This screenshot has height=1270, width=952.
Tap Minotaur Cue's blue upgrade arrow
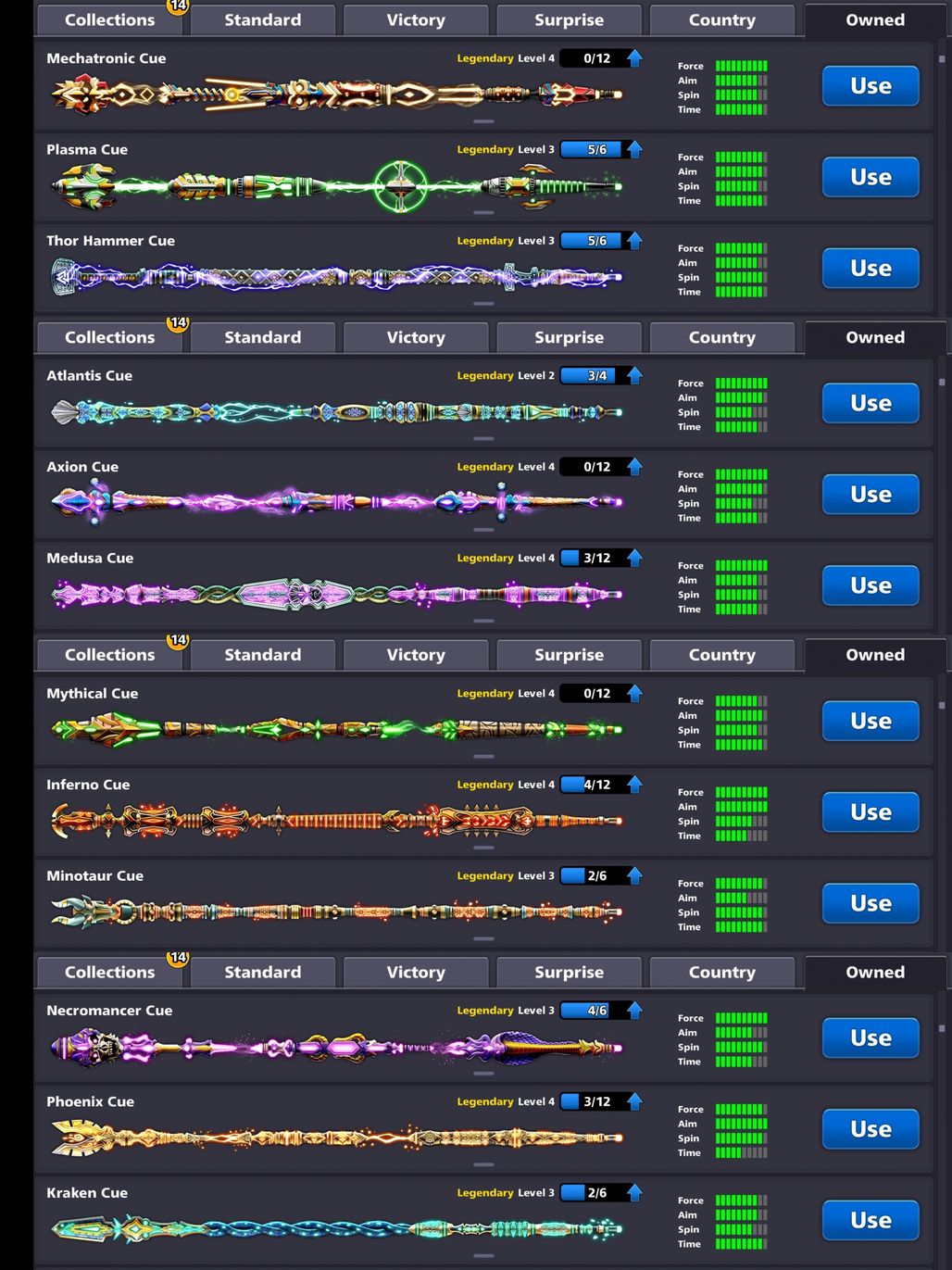(x=634, y=876)
